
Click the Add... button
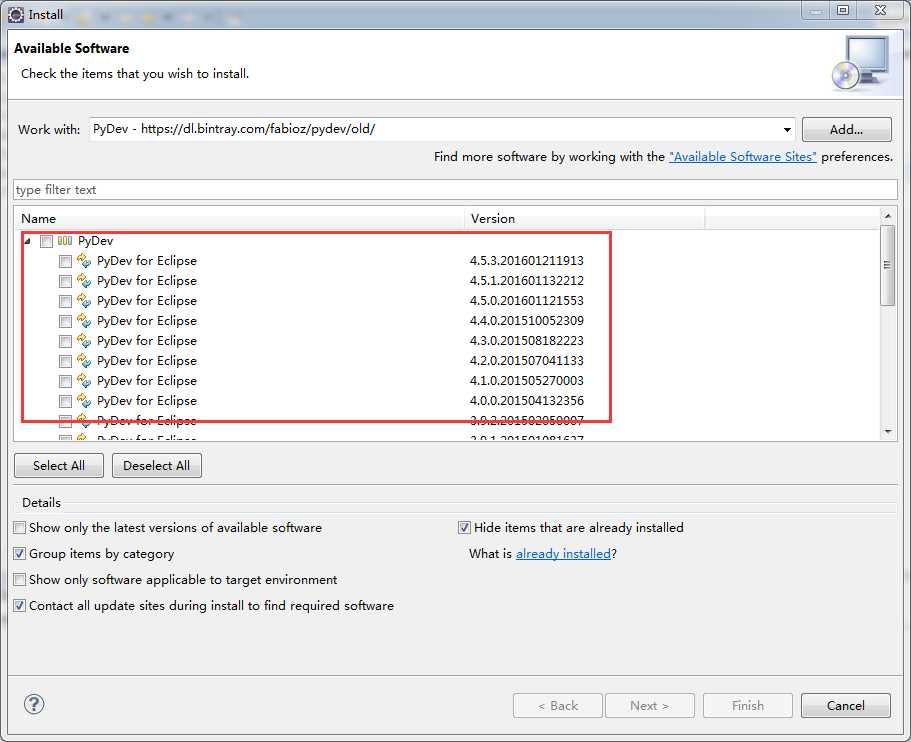847,130
